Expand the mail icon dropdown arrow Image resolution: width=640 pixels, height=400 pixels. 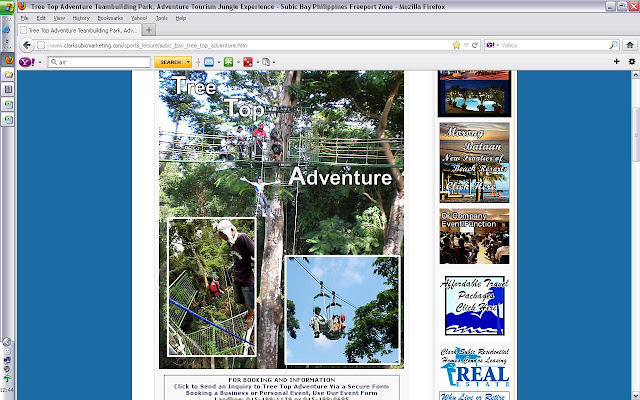(x=219, y=62)
